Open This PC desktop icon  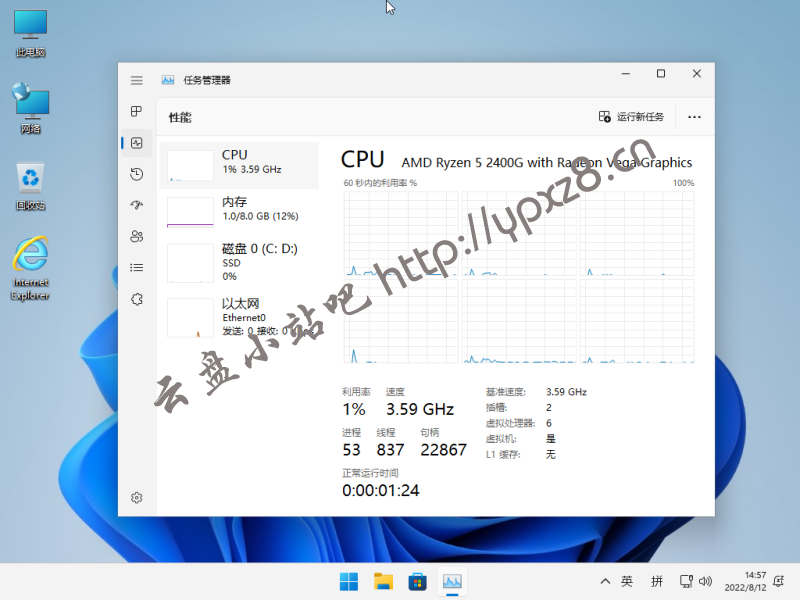[31, 33]
